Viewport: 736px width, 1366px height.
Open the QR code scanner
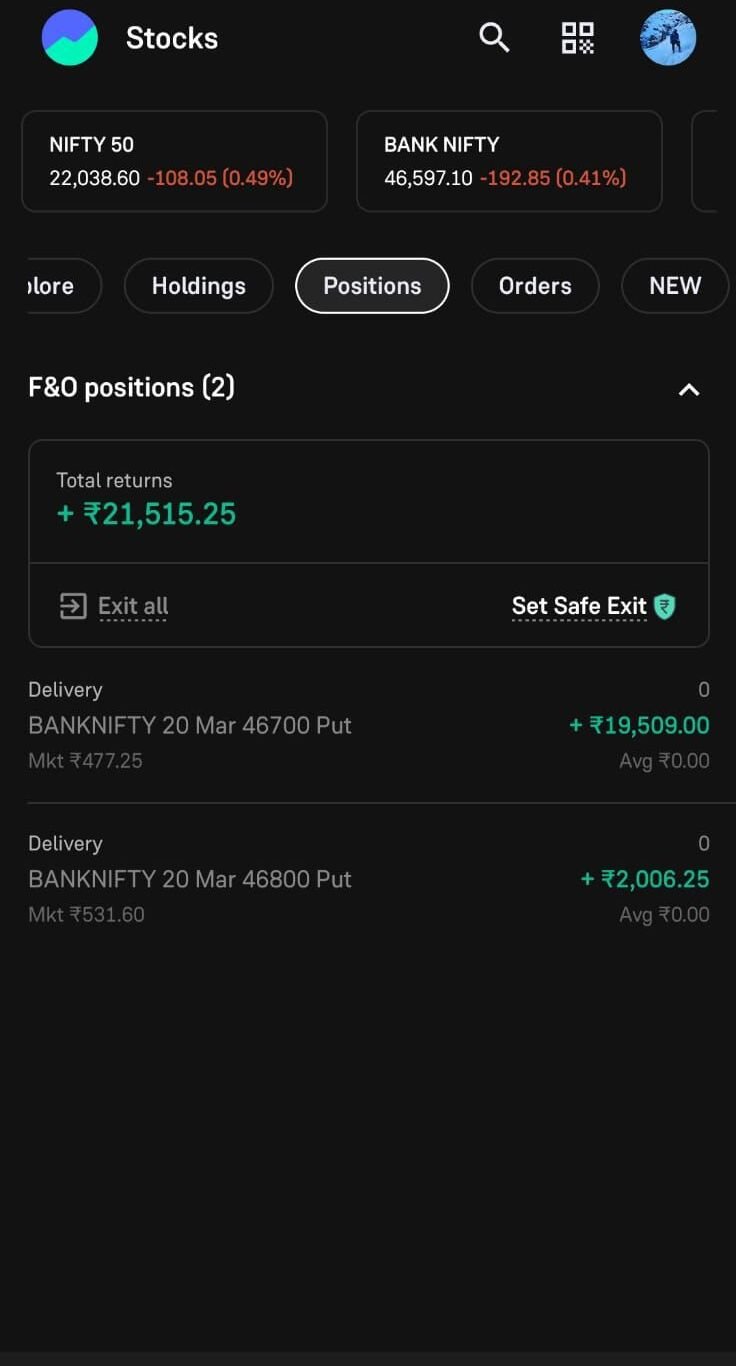(x=577, y=38)
